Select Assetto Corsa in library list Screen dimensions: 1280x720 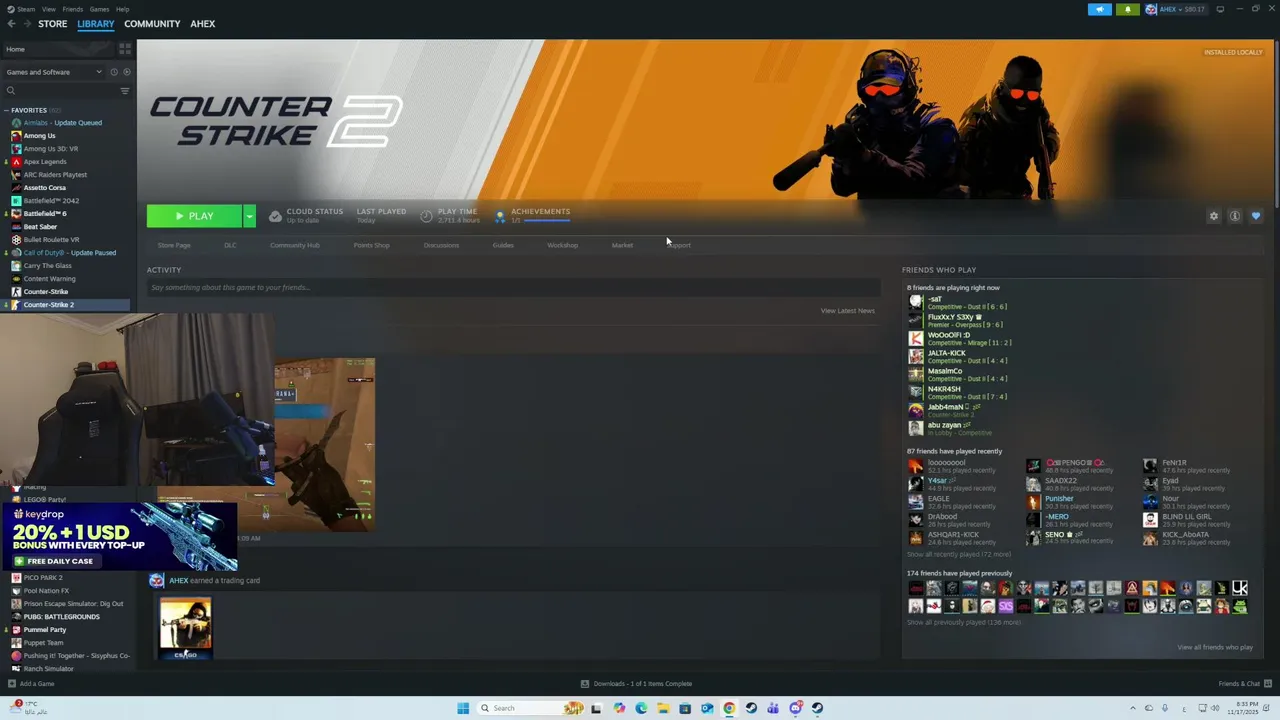tap(45, 188)
